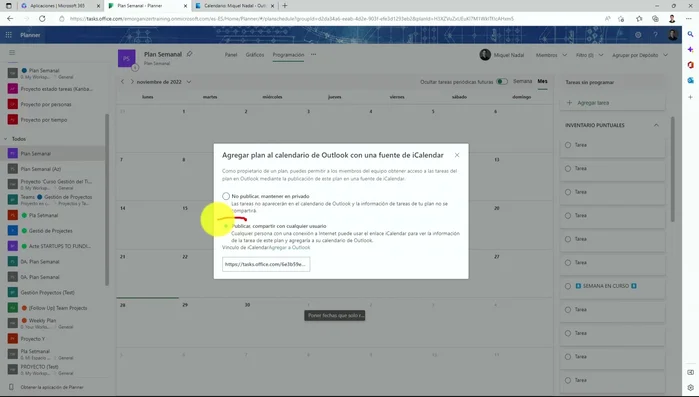Open the Outlook icon in Edge sidebar

[x=691, y=81]
